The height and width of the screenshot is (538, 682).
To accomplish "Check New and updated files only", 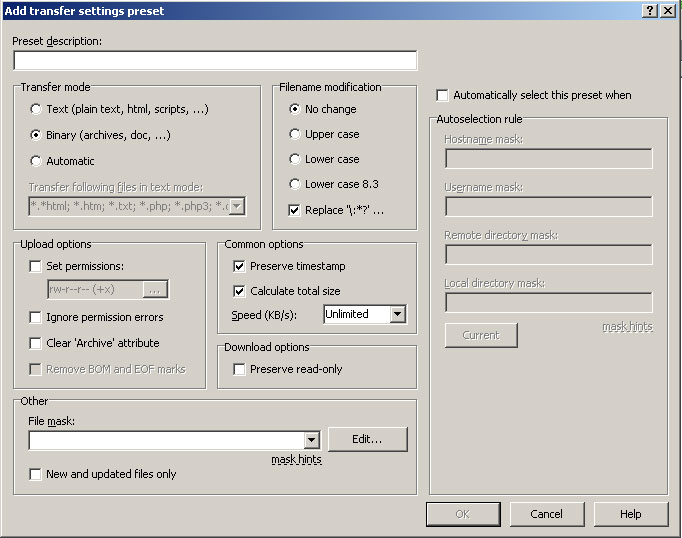I will (36, 474).
